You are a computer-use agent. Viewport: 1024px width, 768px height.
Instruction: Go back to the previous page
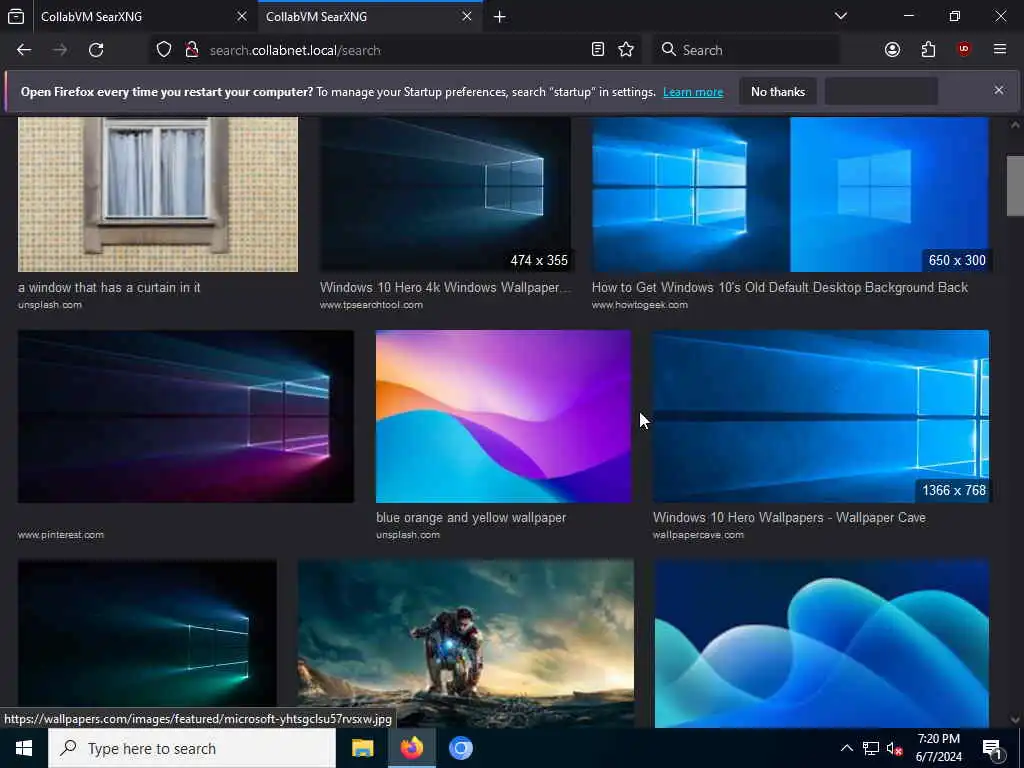[x=24, y=50]
